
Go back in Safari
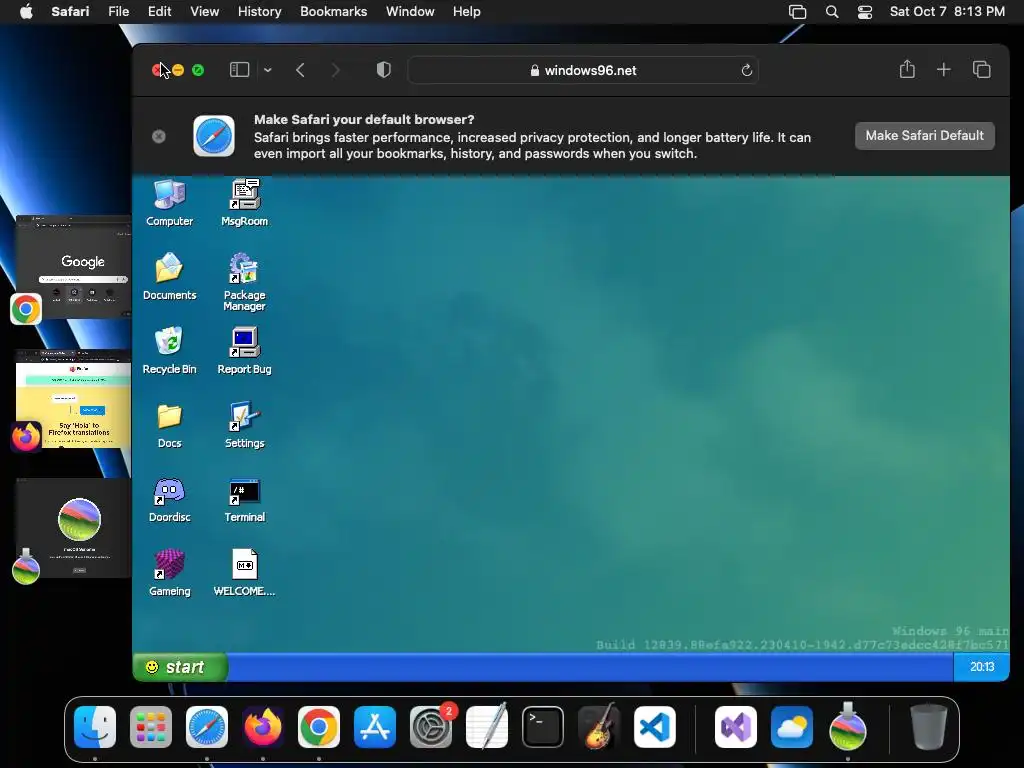(300, 70)
